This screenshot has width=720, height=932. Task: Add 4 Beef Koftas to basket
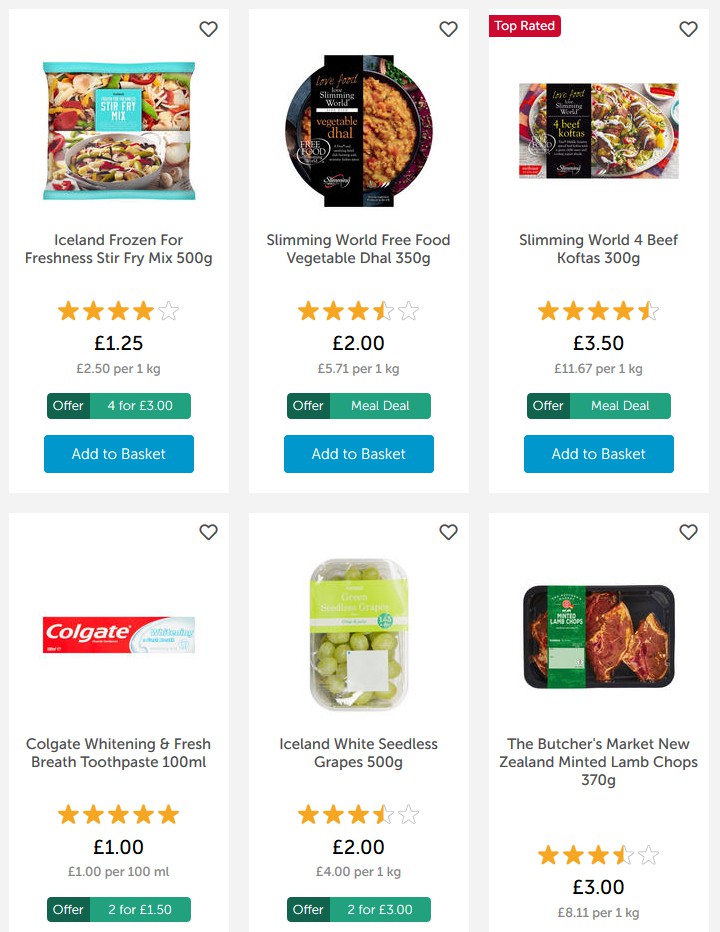pos(599,454)
